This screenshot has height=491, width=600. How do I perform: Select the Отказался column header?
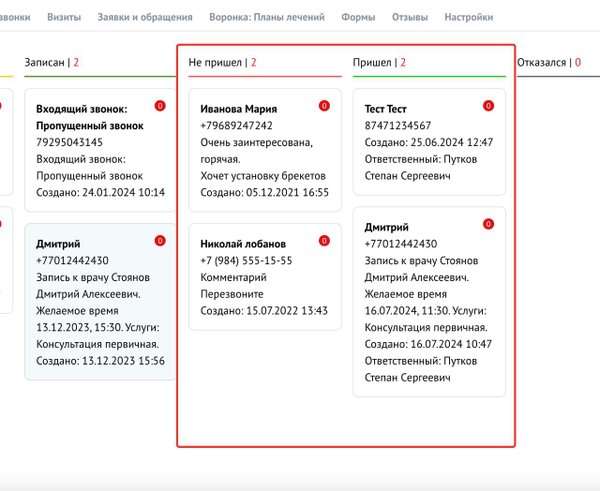[x=547, y=62]
